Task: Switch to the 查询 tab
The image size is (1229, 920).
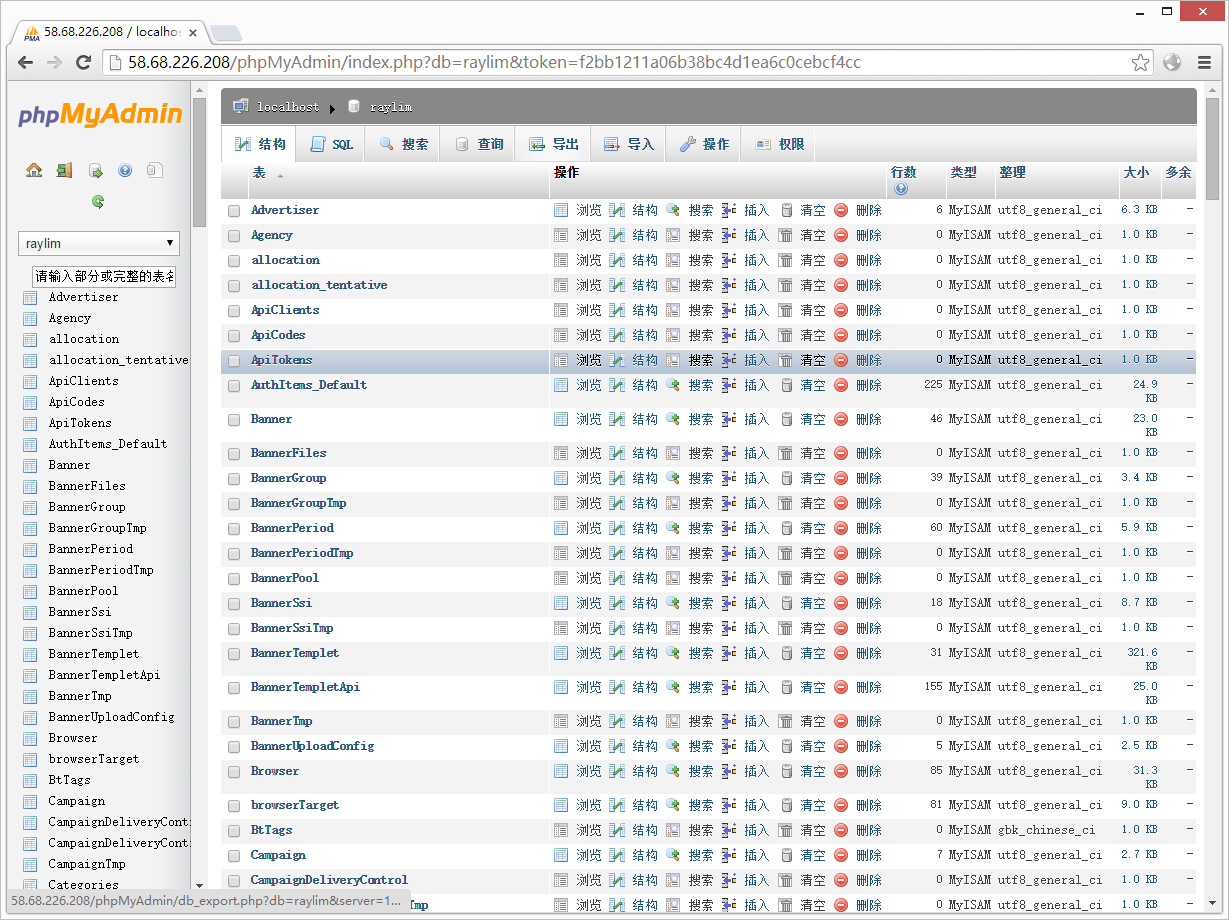Action: click(479, 144)
